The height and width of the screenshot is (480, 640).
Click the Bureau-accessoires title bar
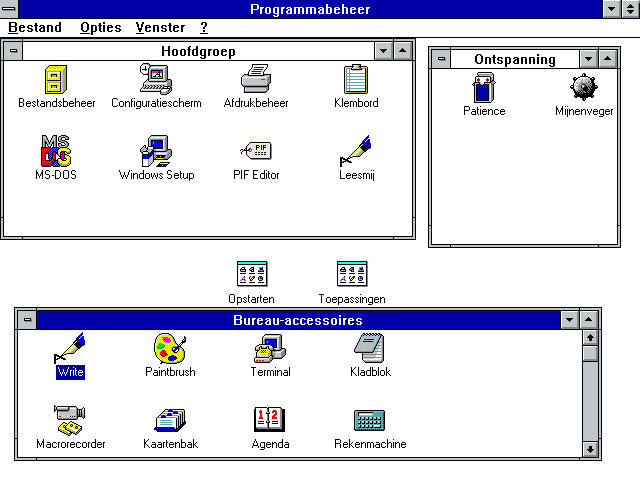(x=298, y=320)
